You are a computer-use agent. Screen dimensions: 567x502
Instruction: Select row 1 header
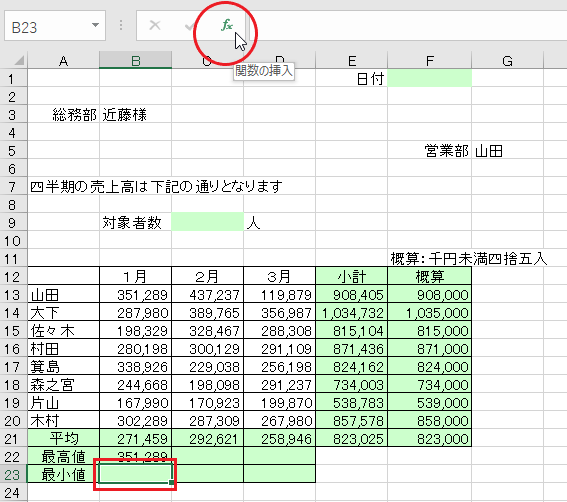13,78
